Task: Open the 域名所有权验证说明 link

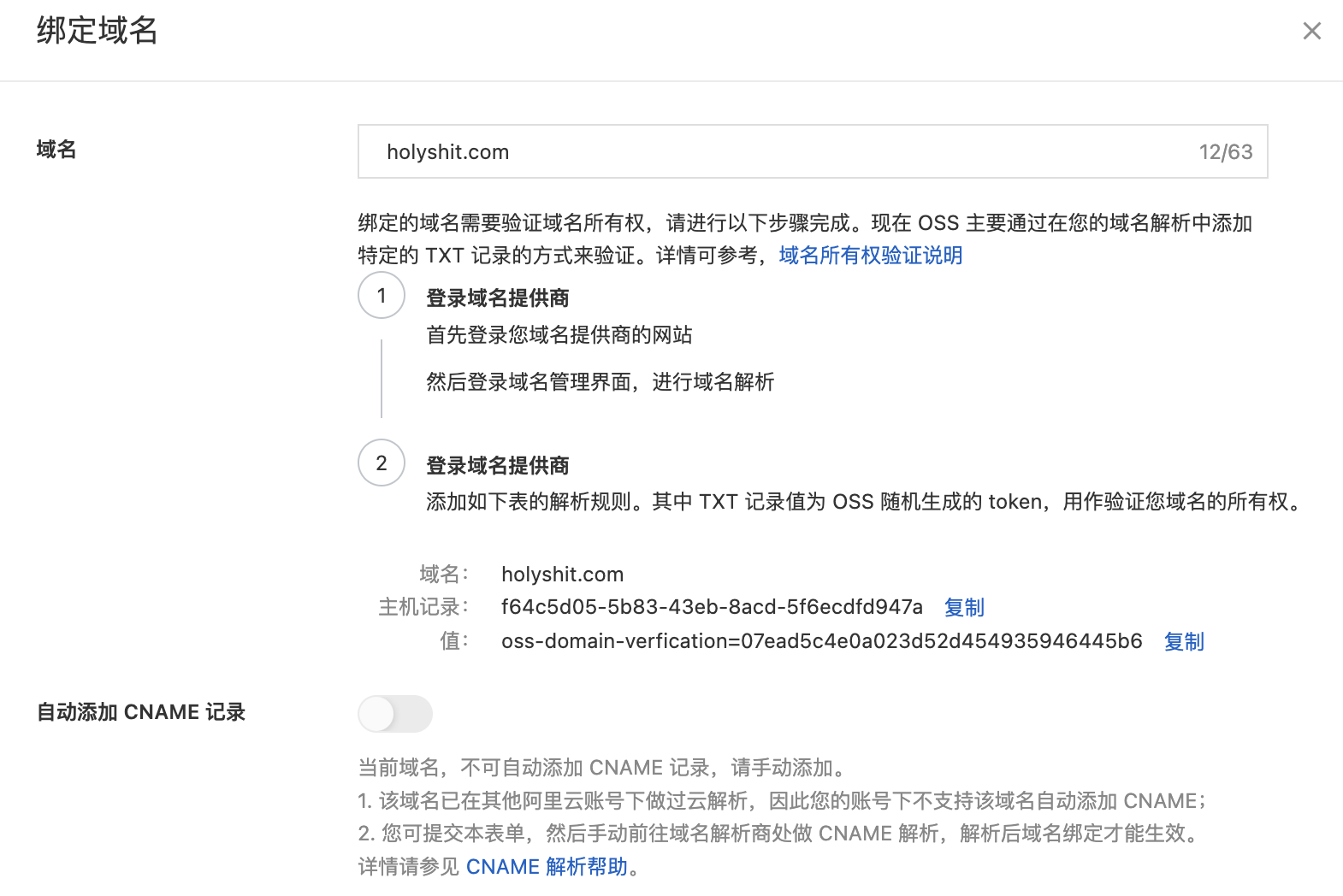Action: 870,256
